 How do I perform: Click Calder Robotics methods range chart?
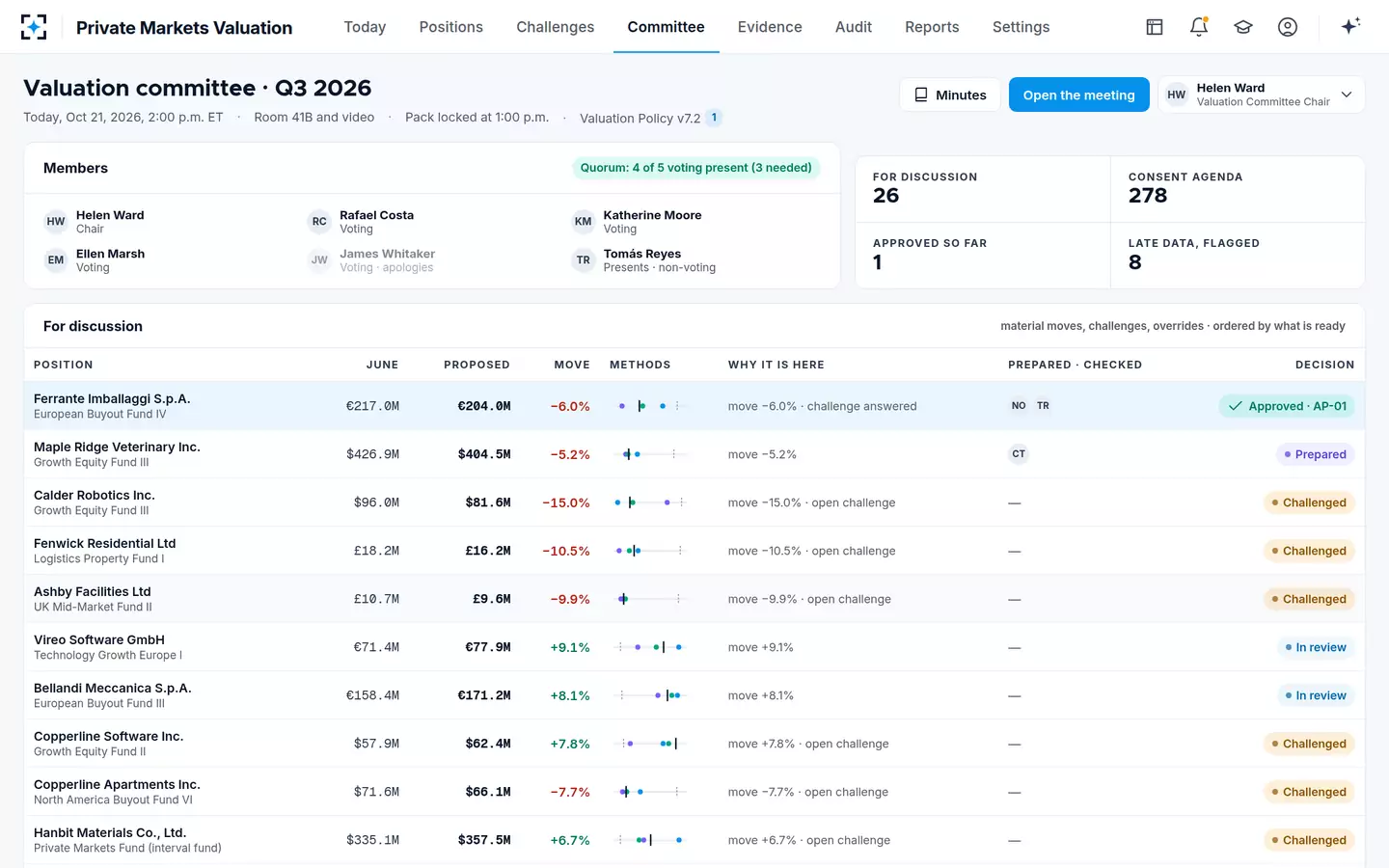point(650,502)
